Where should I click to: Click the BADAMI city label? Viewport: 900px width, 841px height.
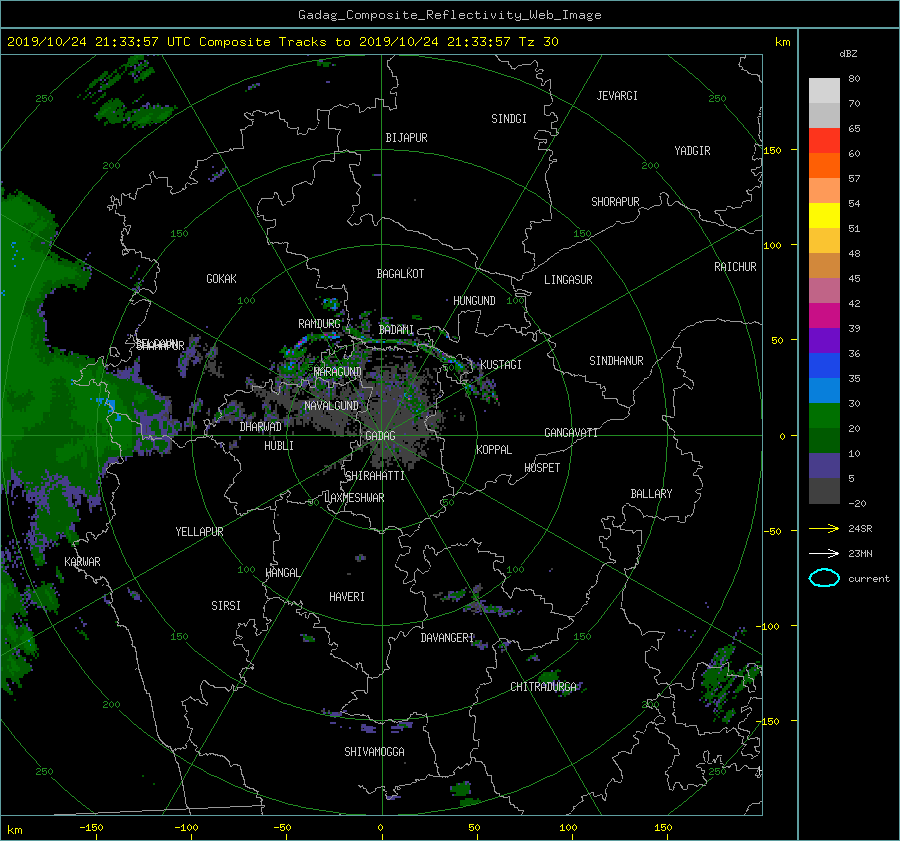(396, 330)
